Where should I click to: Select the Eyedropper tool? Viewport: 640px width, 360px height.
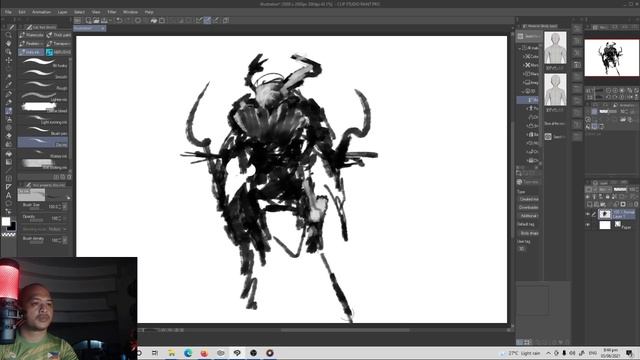tap(9, 85)
